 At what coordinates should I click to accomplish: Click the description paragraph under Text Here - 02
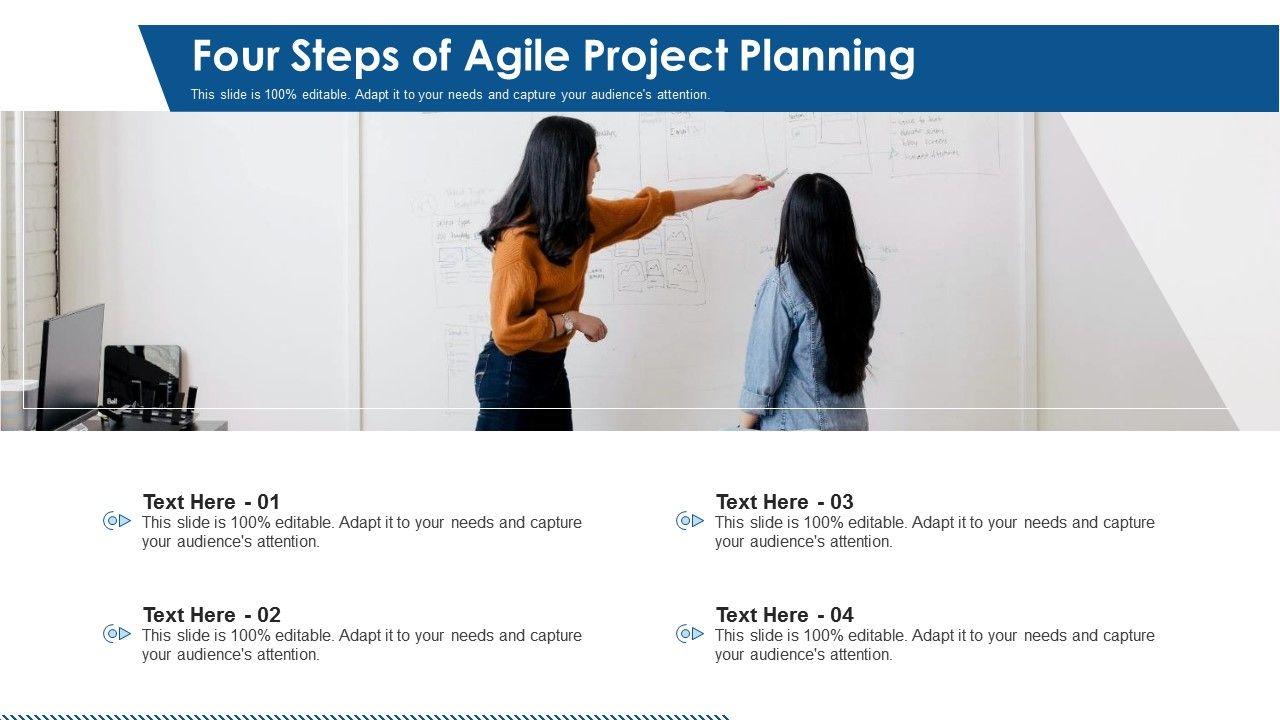[361, 645]
